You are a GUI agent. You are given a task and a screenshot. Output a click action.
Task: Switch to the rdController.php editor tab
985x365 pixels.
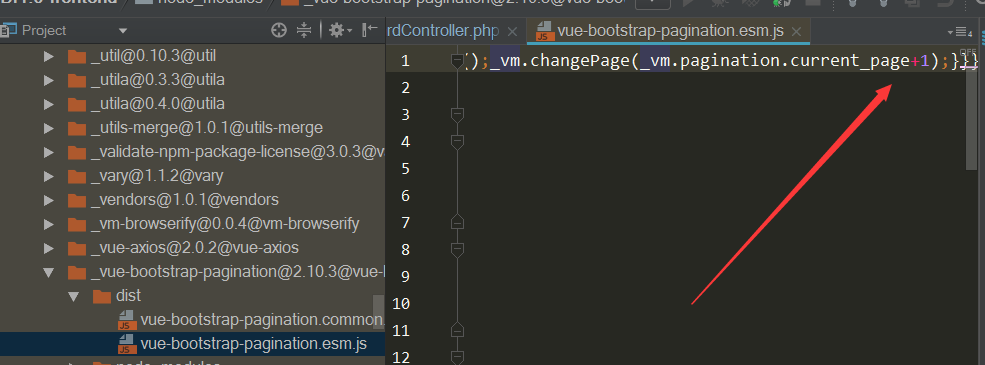click(443, 31)
